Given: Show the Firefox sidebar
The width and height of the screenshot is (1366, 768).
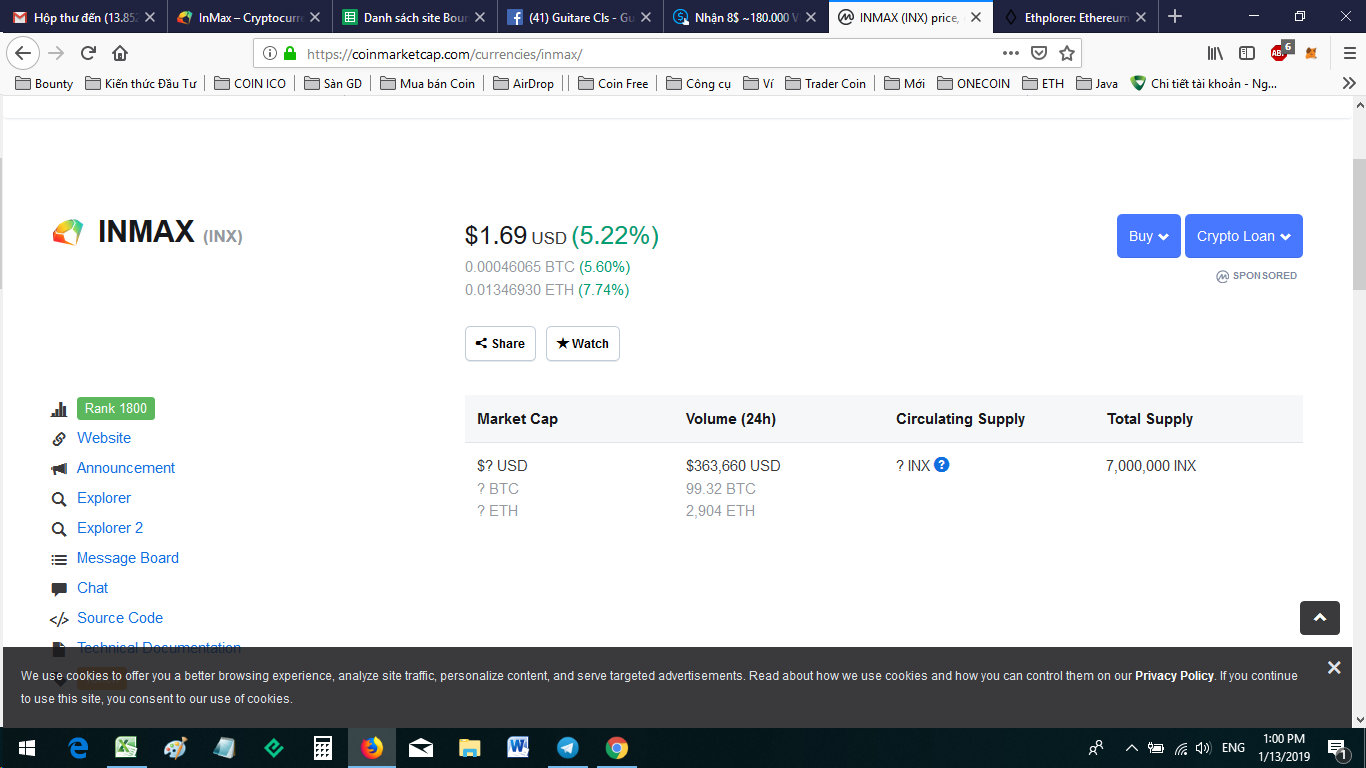Looking at the screenshot, I should tap(1247, 53).
